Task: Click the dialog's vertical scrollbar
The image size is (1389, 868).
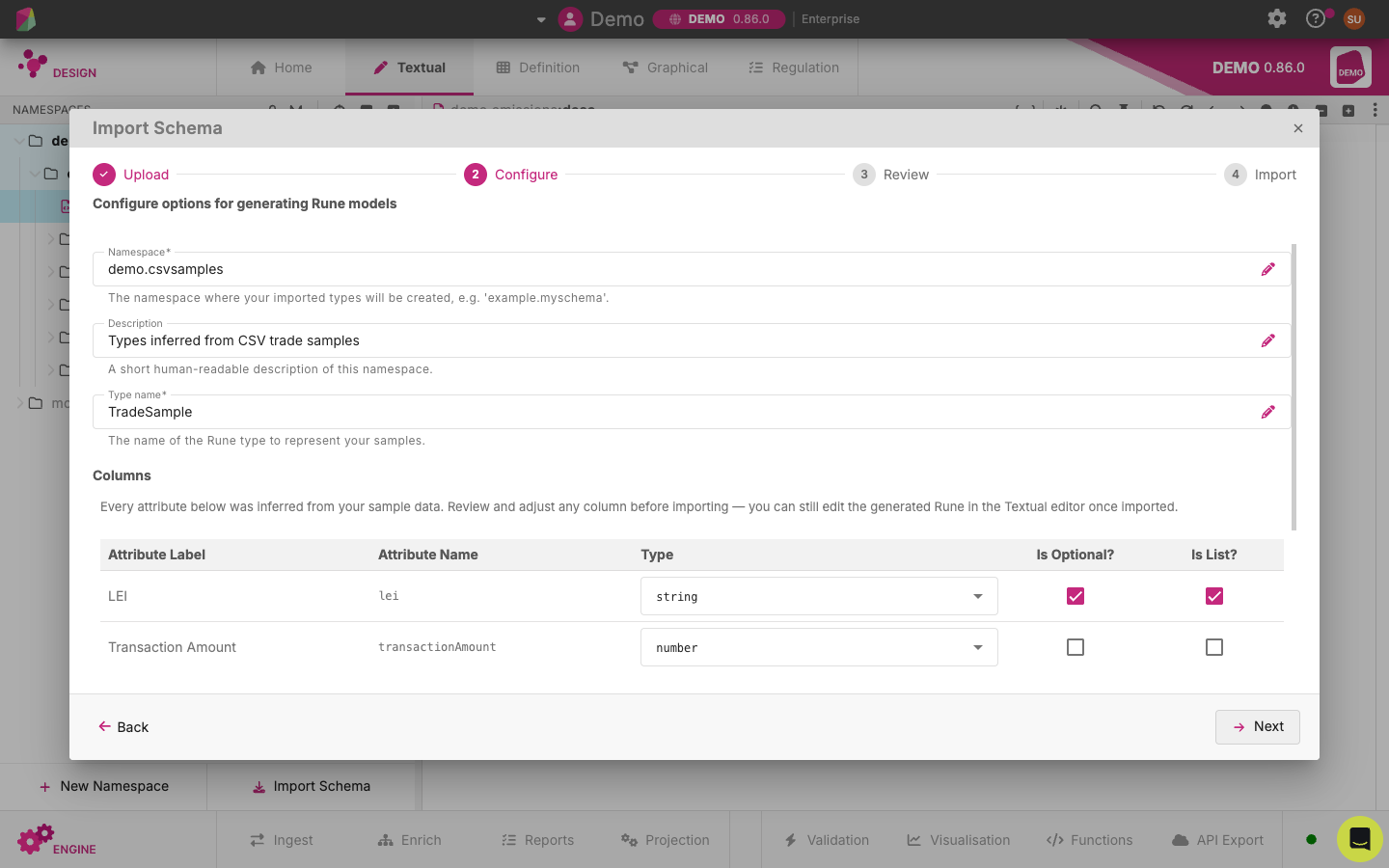Action: click(1294, 386)
